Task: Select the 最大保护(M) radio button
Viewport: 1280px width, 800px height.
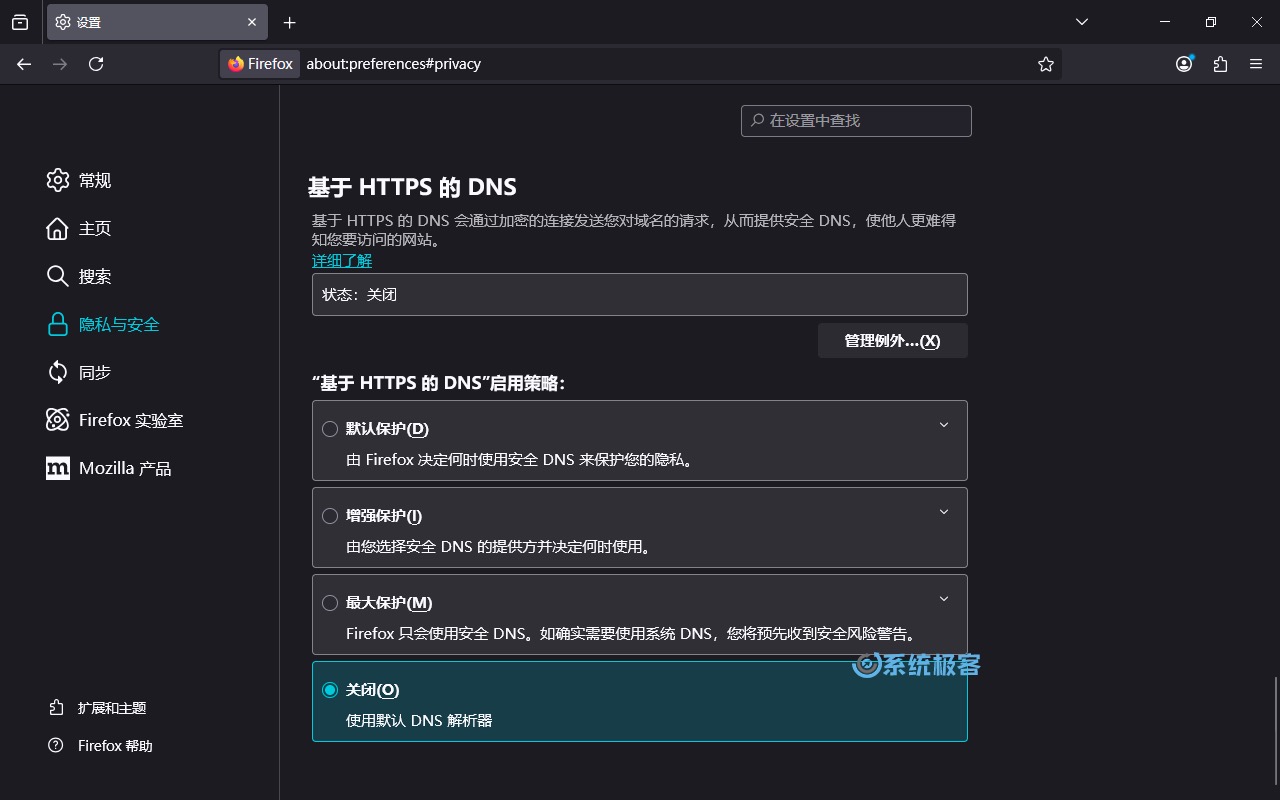Action: [330, 603]
